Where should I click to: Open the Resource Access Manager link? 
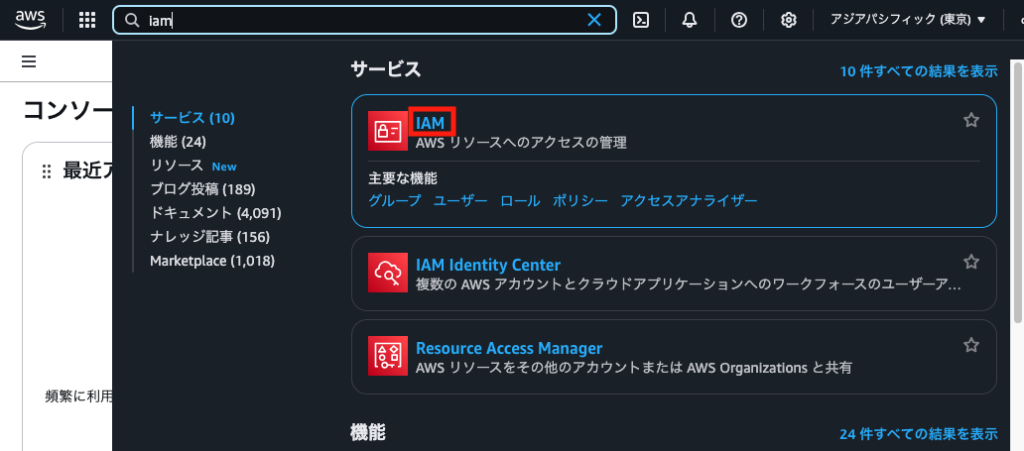click(509, 348)
